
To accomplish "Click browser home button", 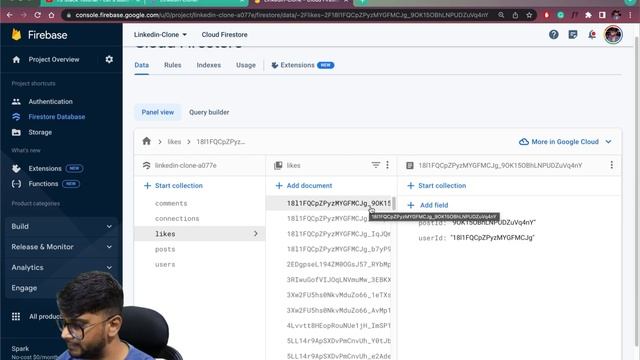I will click(x=51, y=15).
